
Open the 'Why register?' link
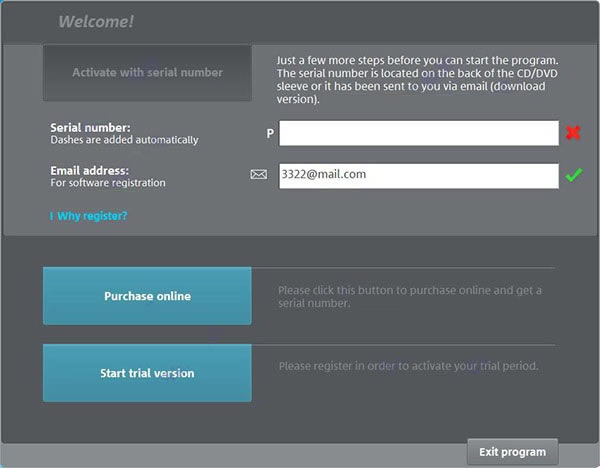[92, 216]
